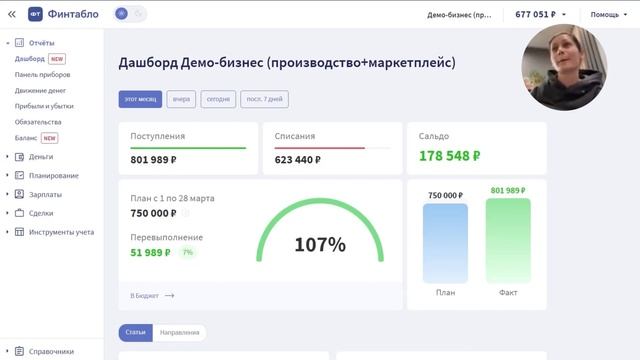
Task: Open Баланс report
Action: (26, 138)
